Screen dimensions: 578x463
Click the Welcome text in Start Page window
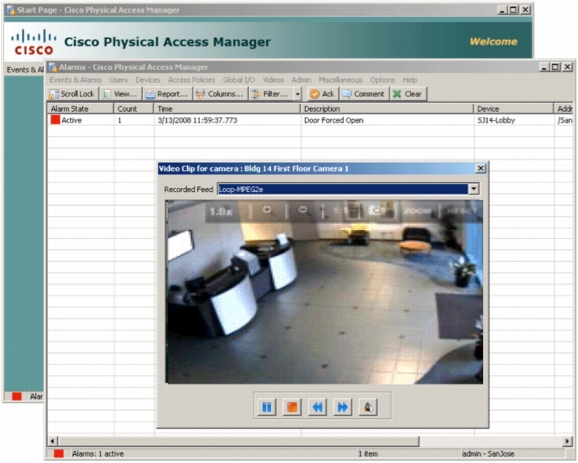pos(493,42)
